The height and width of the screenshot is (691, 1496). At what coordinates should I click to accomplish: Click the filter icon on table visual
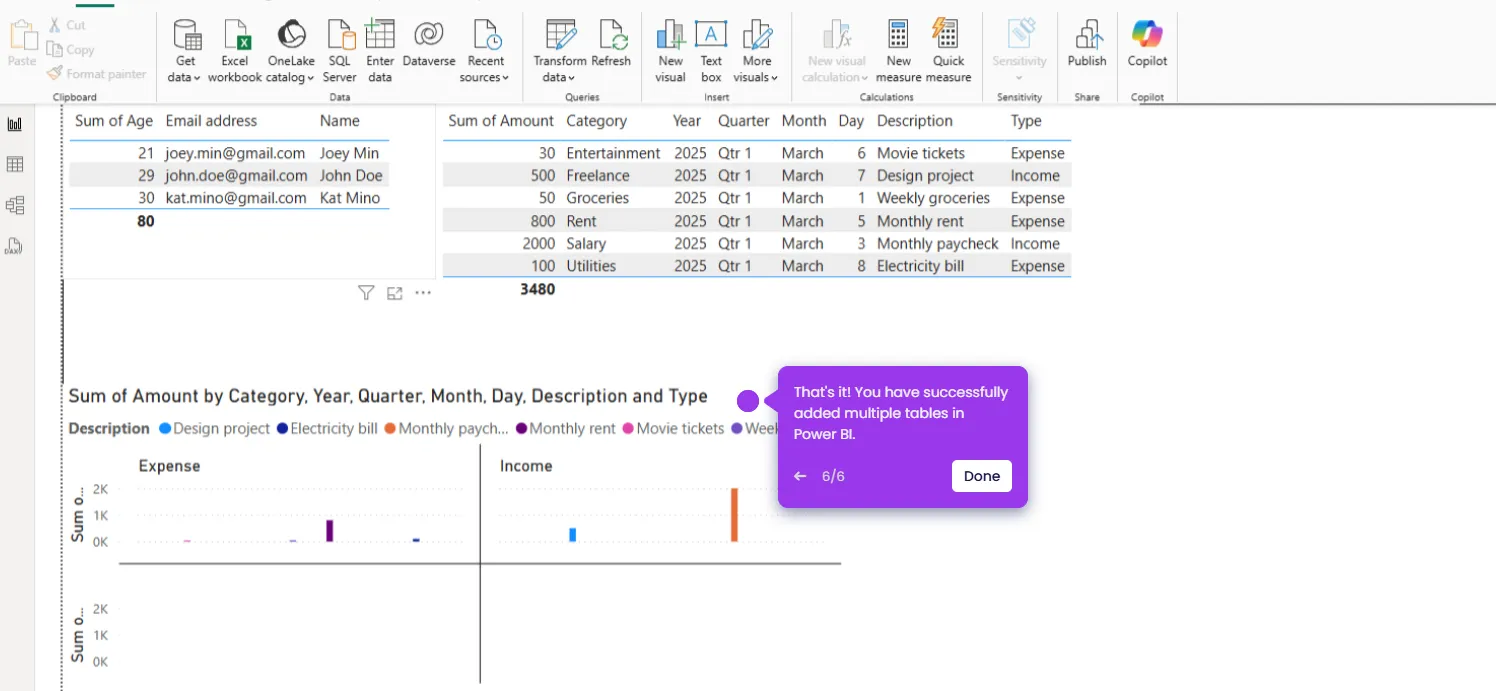tap(366, 293)
